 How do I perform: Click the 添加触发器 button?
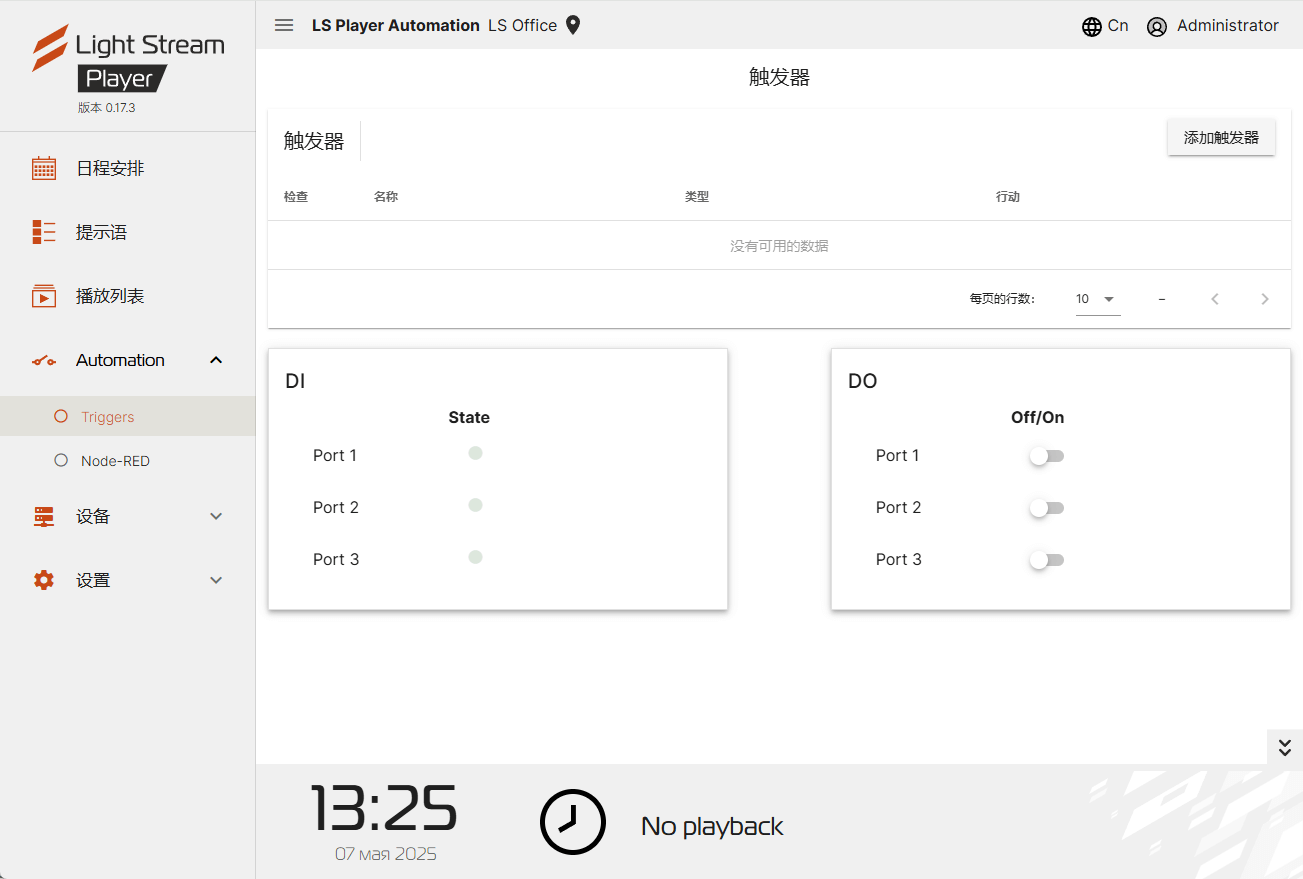tap(1221, 138)
